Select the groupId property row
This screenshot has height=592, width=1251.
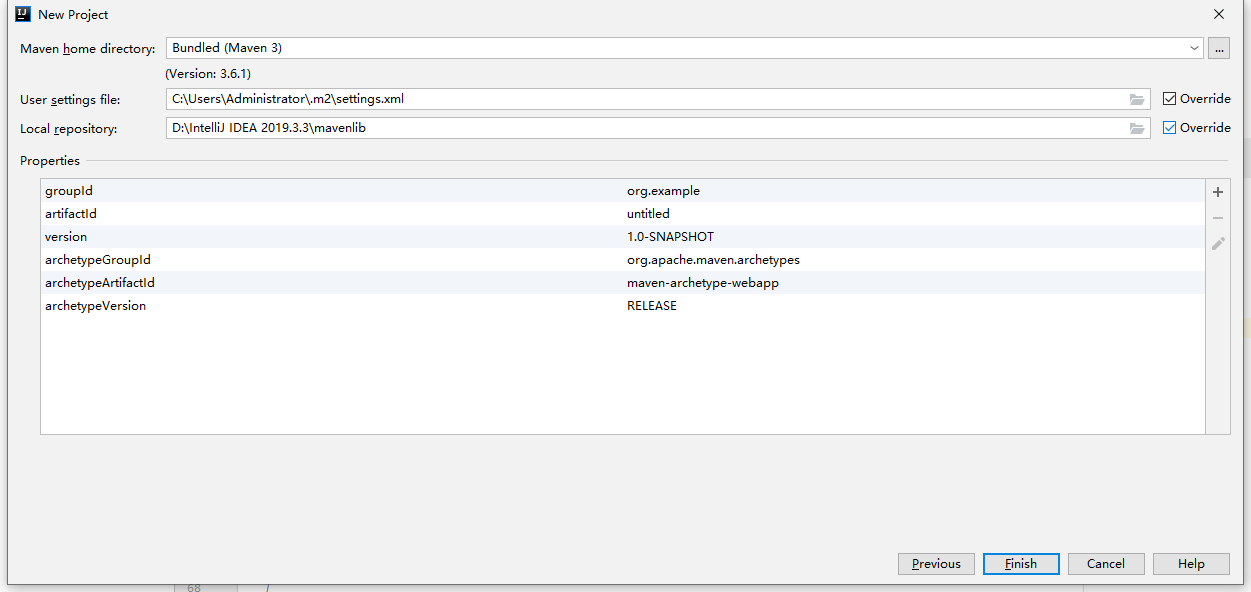pos(622,191)
